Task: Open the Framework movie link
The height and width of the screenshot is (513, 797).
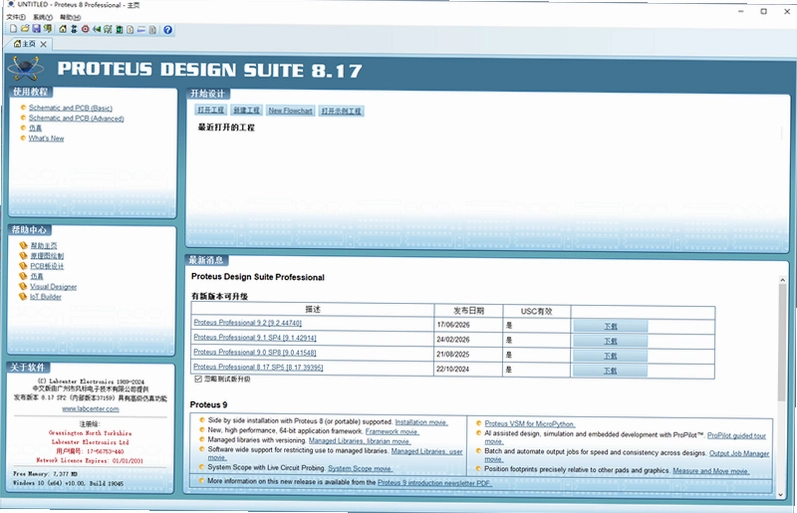Action: pyautogui.click(x=392, y=431)
